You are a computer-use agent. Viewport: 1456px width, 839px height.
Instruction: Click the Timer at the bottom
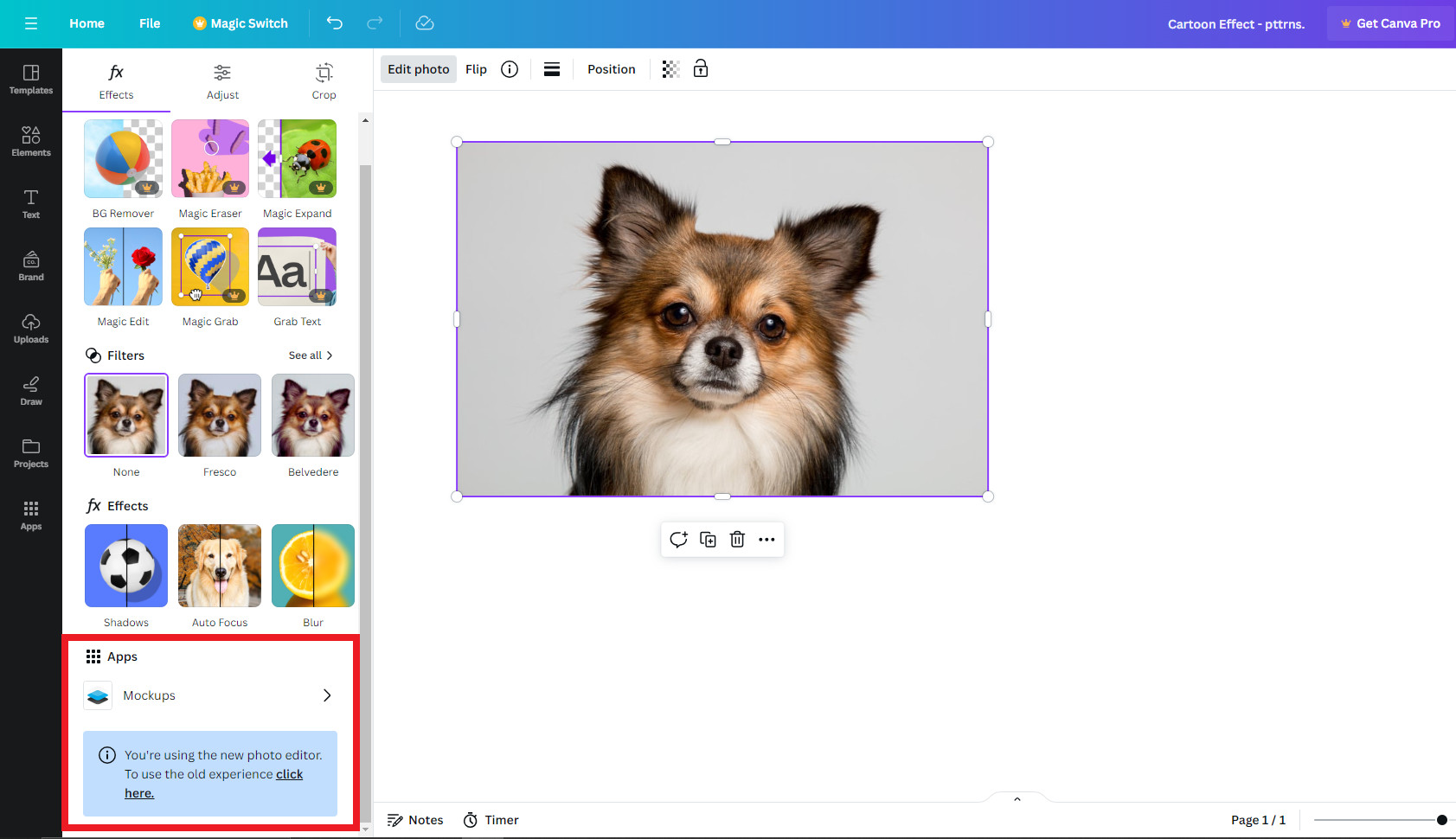[x=491, y=820]
